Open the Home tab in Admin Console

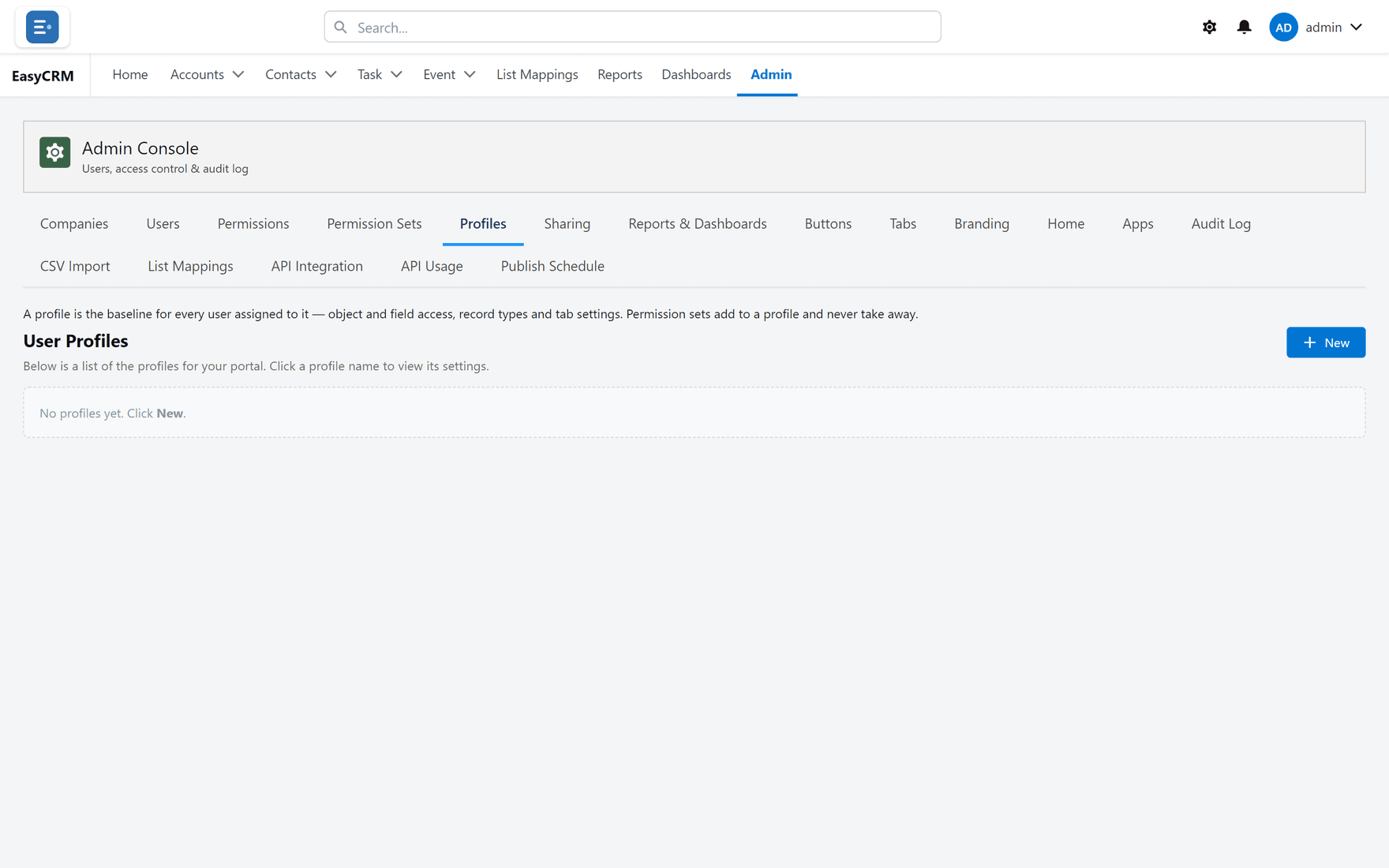click(x=1065, y=224)
